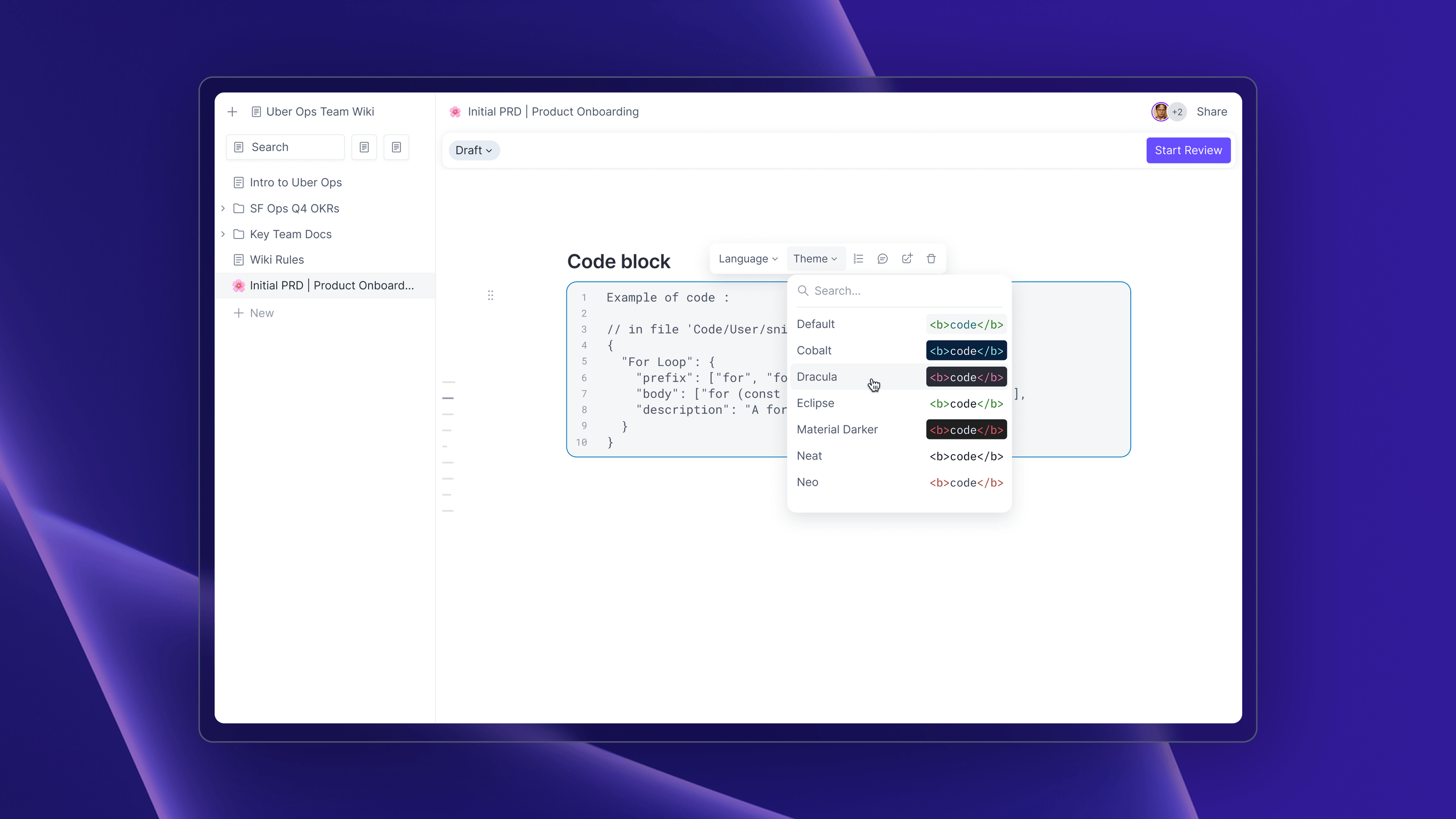The image size is (1456, 819).
Task: Select the Eclipse theme from the list
Action: 815,403
